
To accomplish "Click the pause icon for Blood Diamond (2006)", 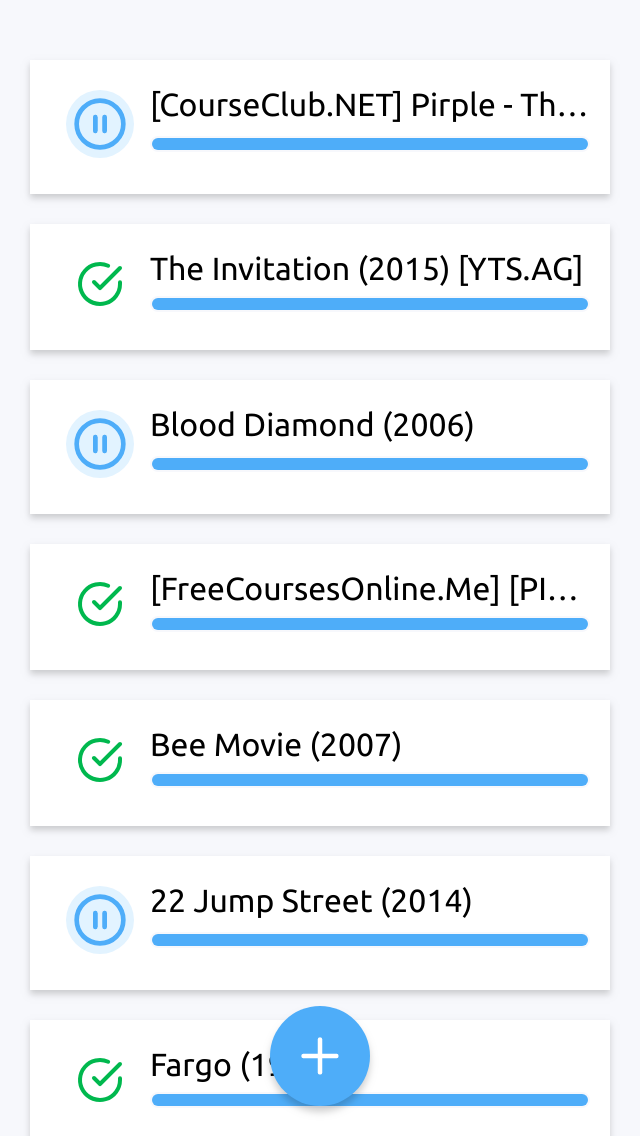I will (100, 443).
